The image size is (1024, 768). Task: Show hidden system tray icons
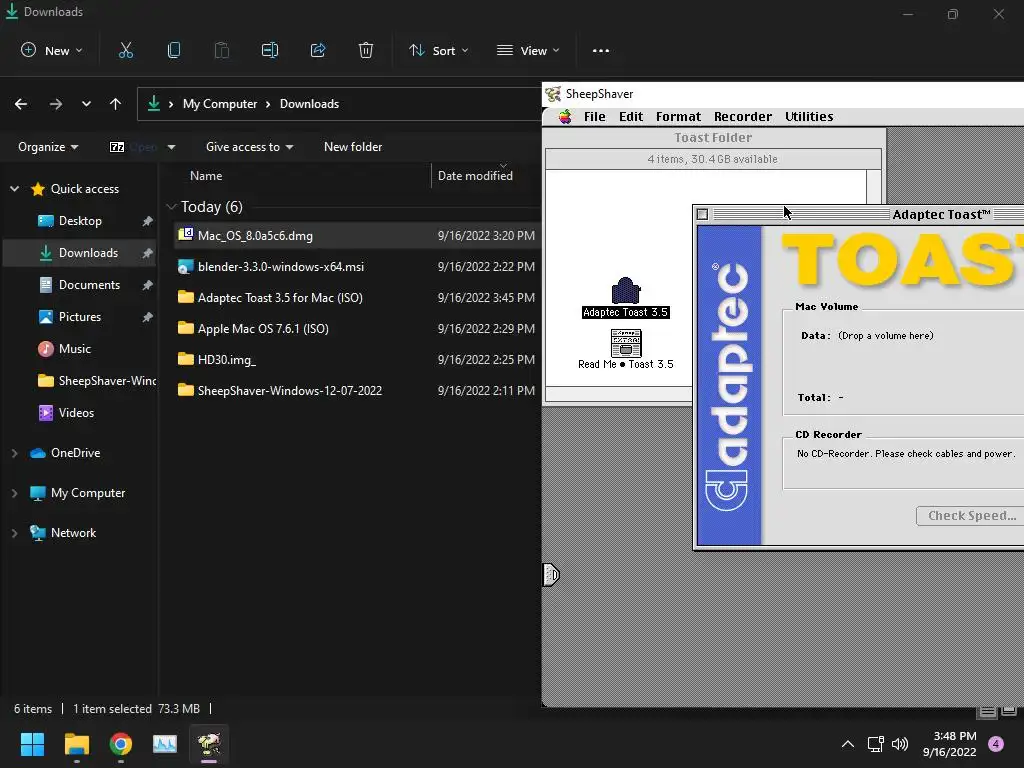pos(848,744)
